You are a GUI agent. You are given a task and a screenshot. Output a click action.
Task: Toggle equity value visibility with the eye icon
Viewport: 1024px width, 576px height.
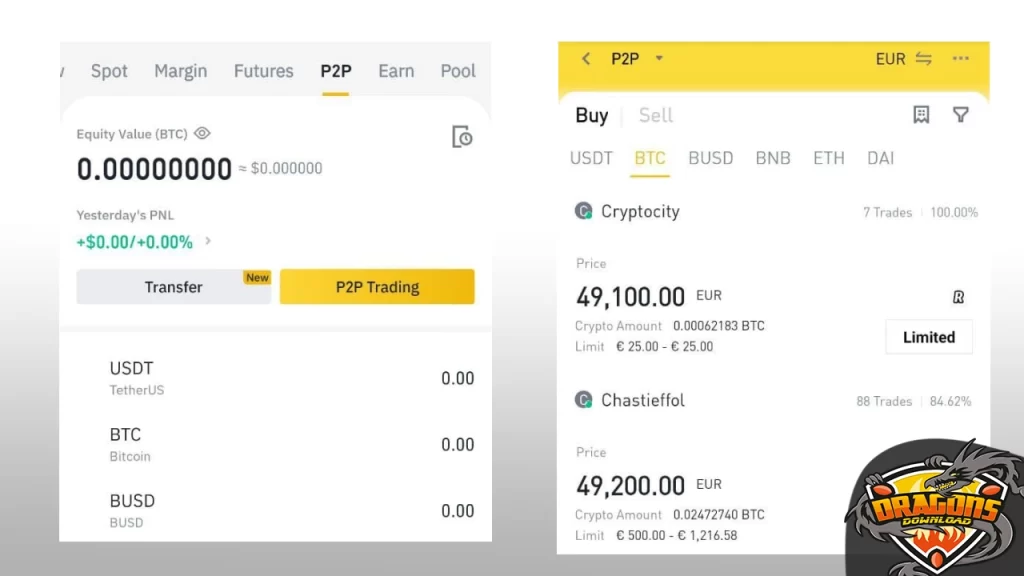point(202,133)
